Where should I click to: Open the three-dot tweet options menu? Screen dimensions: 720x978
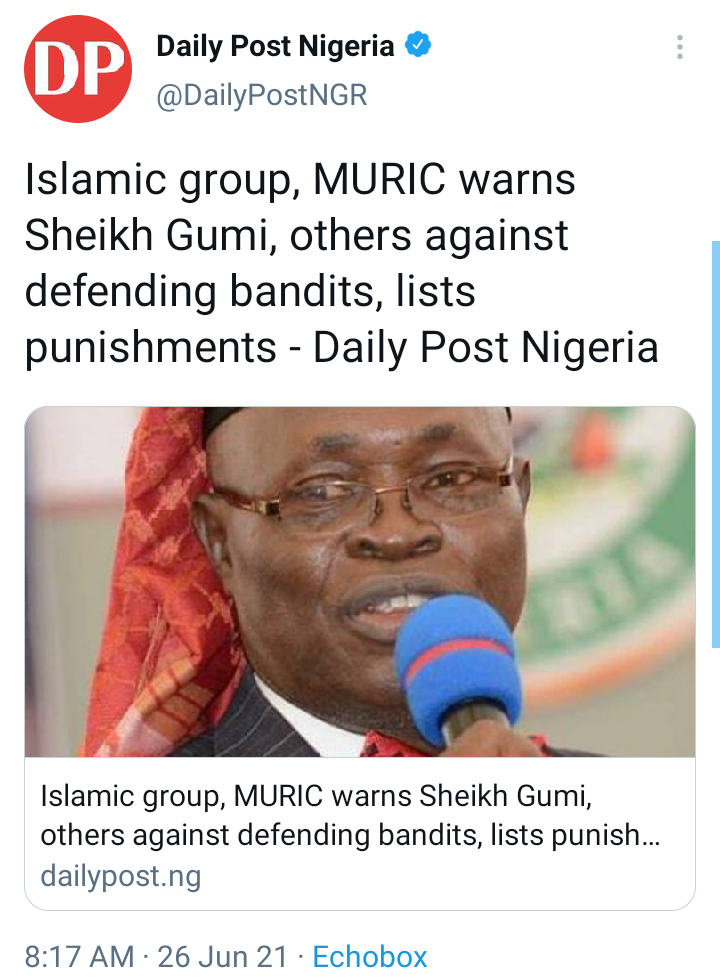(x=679, y=47)
